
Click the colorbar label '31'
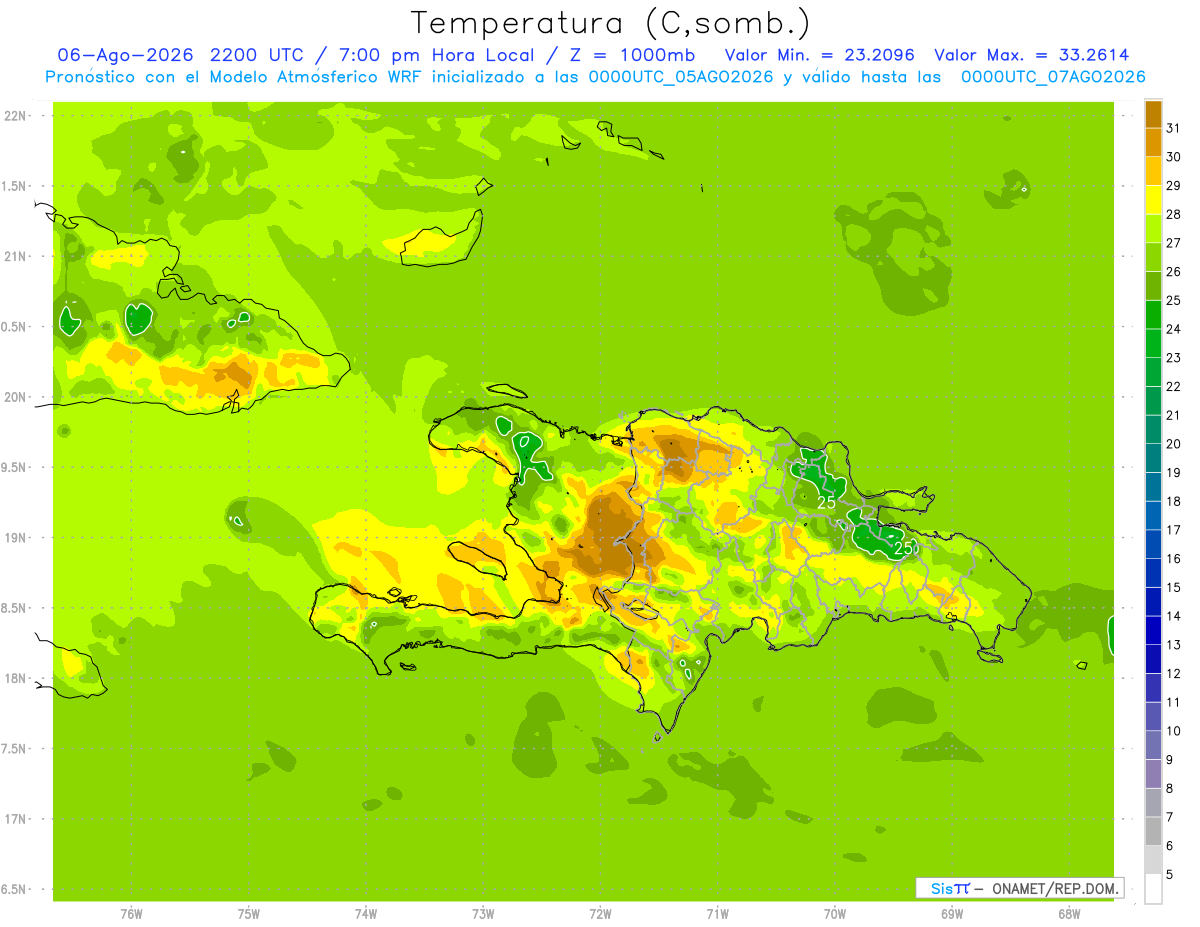coord(1174,128)
